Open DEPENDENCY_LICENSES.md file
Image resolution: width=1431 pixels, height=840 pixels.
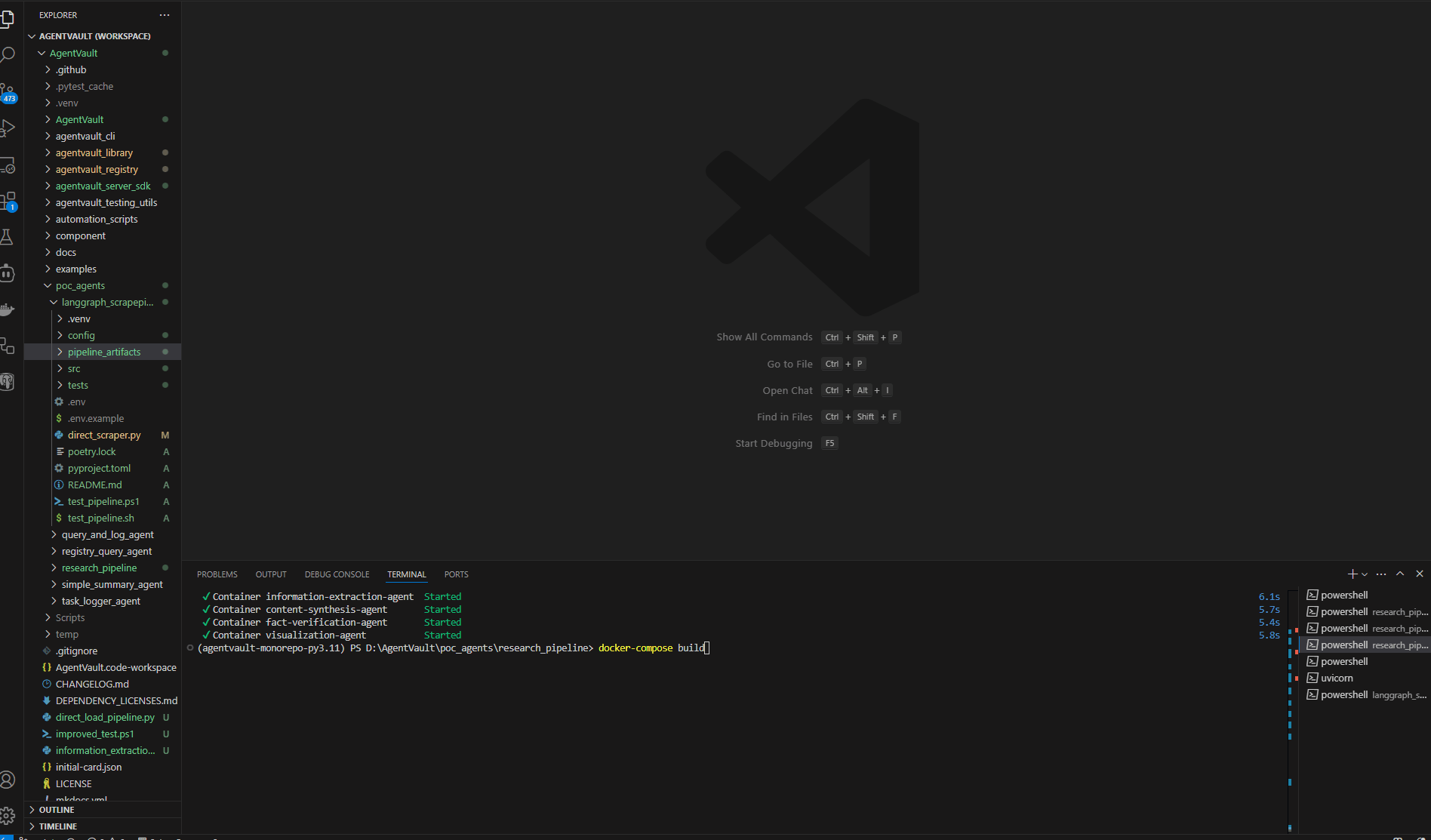coord(116,700)
